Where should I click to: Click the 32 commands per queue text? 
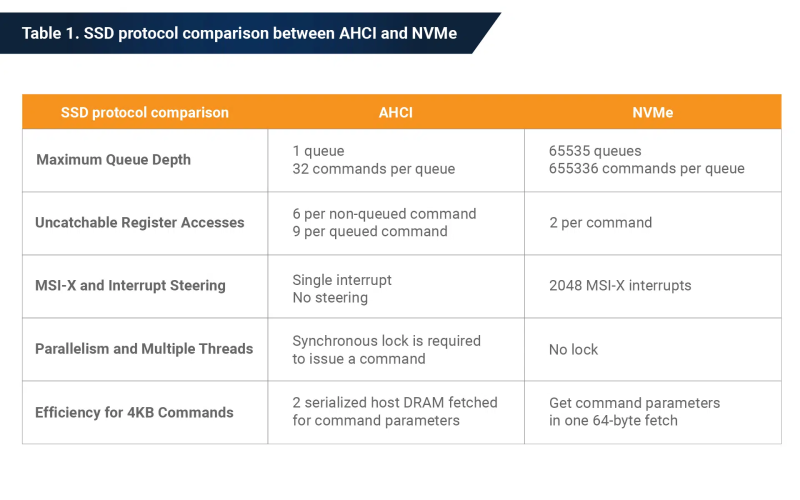point(373,169)
